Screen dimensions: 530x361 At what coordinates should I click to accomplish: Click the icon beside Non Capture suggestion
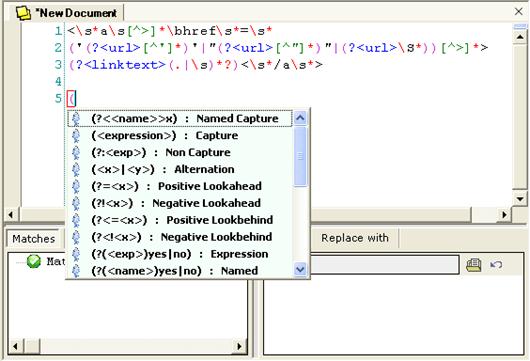coord(76,152)
